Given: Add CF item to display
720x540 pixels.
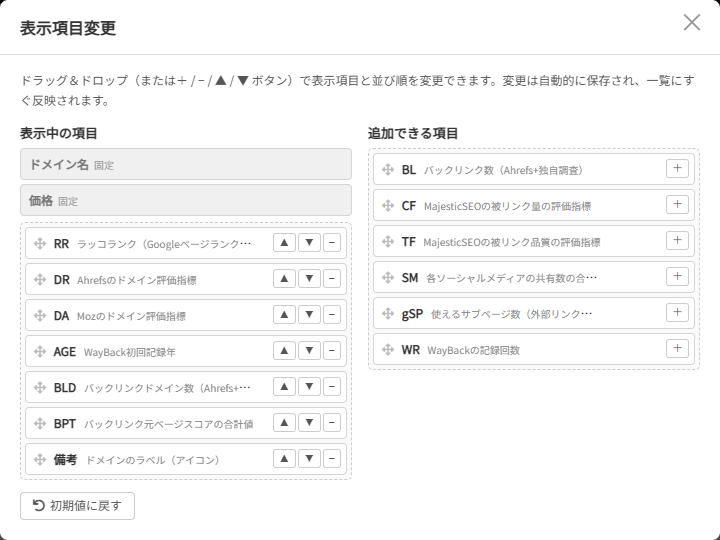Looking at the screenshot, I should pyautogui.click(x=677, y=204).
